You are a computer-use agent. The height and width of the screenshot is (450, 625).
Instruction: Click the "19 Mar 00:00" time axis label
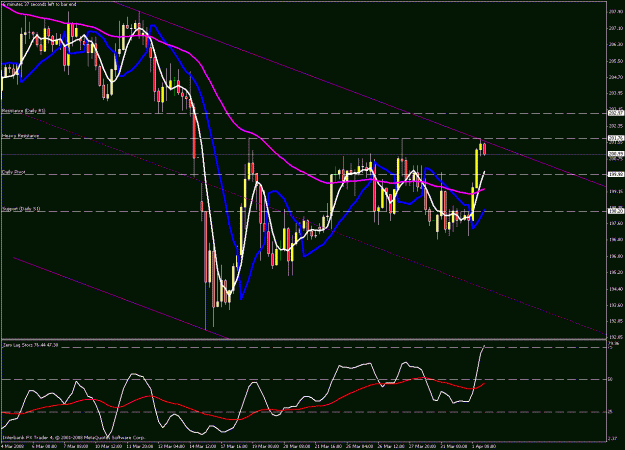click(x=267, y=446)
